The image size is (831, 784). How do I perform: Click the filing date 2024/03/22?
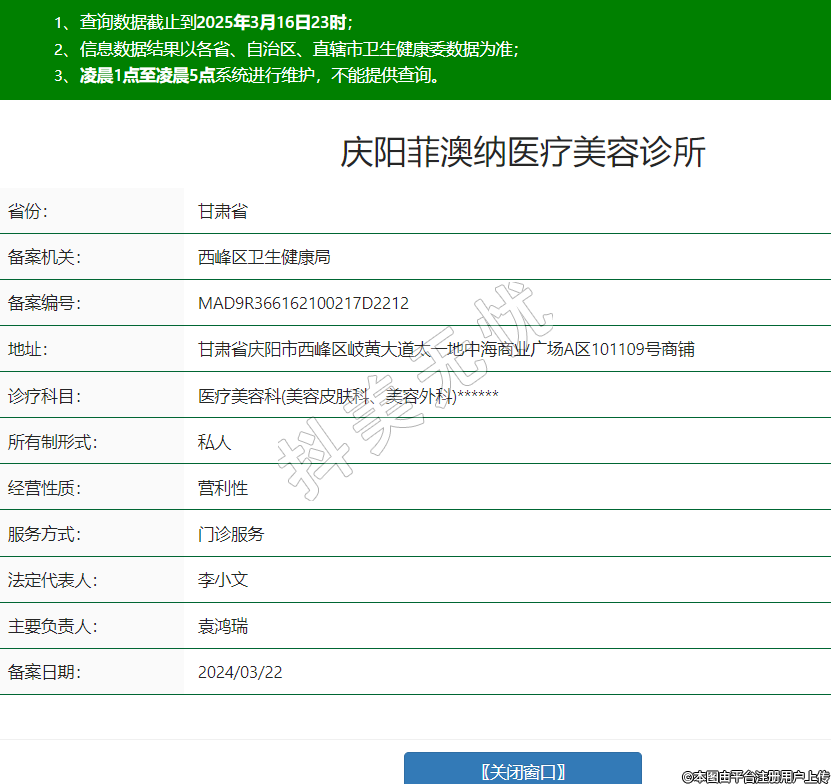(240, 672)
